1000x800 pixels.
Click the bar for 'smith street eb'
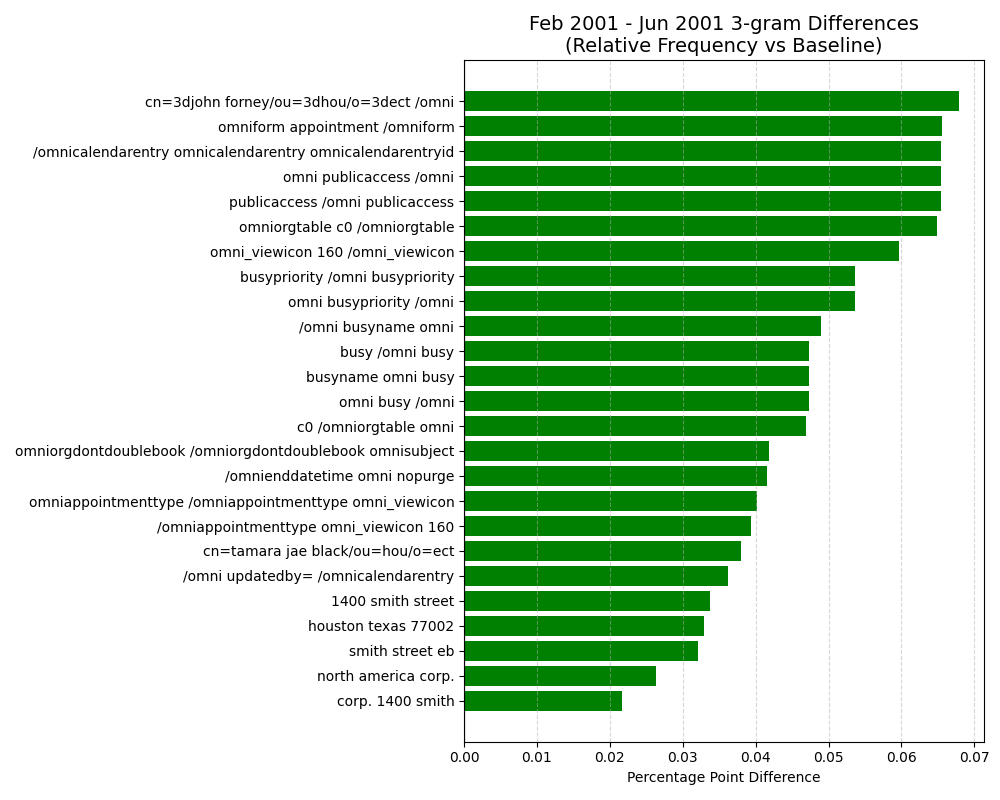[581, 651]
